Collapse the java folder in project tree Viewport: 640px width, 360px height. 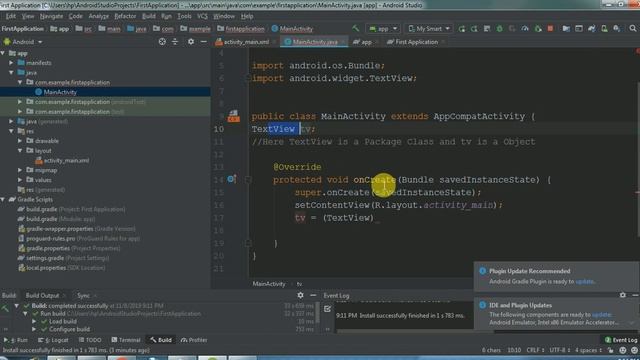click(11, 73)
